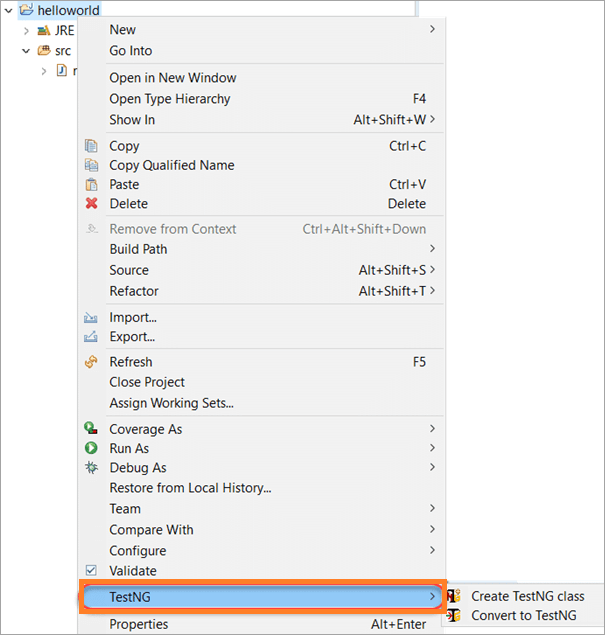Open Properties from the context menu
Screen dimensions: 605x635
point(138,625)
